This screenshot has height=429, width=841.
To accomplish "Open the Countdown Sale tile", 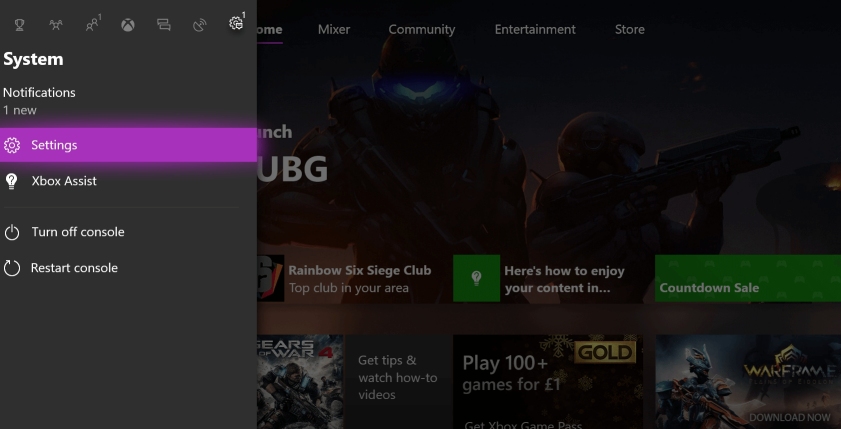I will coord(748,278).
